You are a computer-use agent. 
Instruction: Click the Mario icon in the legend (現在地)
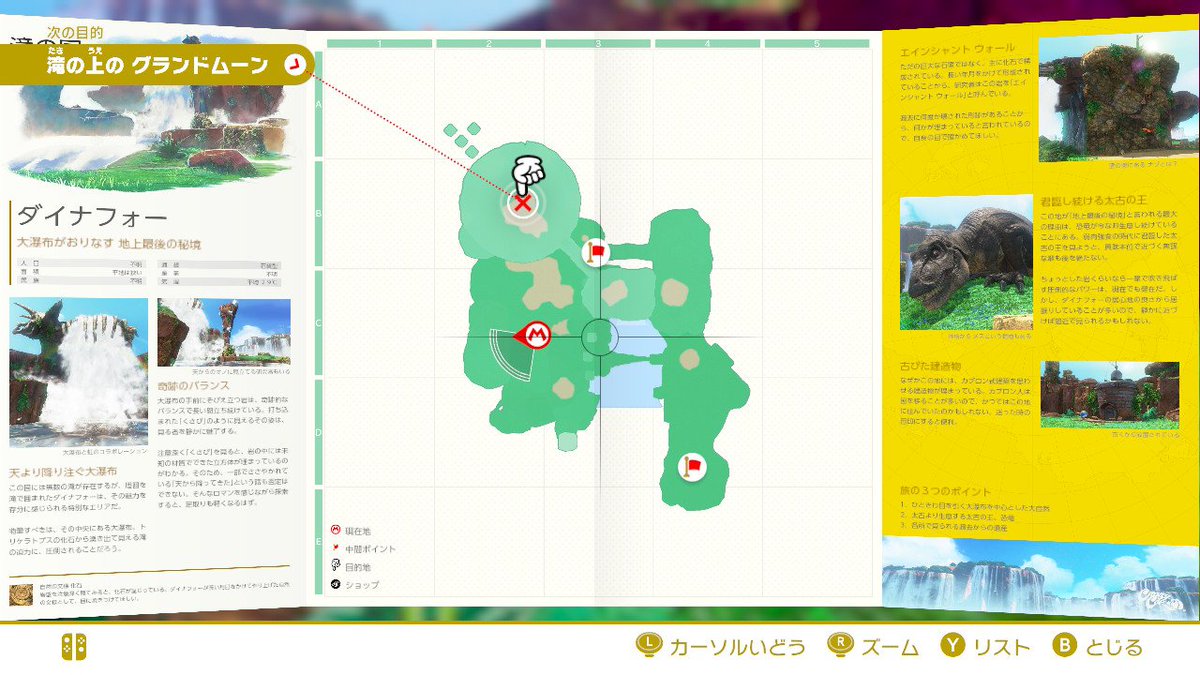pos(336,531)
